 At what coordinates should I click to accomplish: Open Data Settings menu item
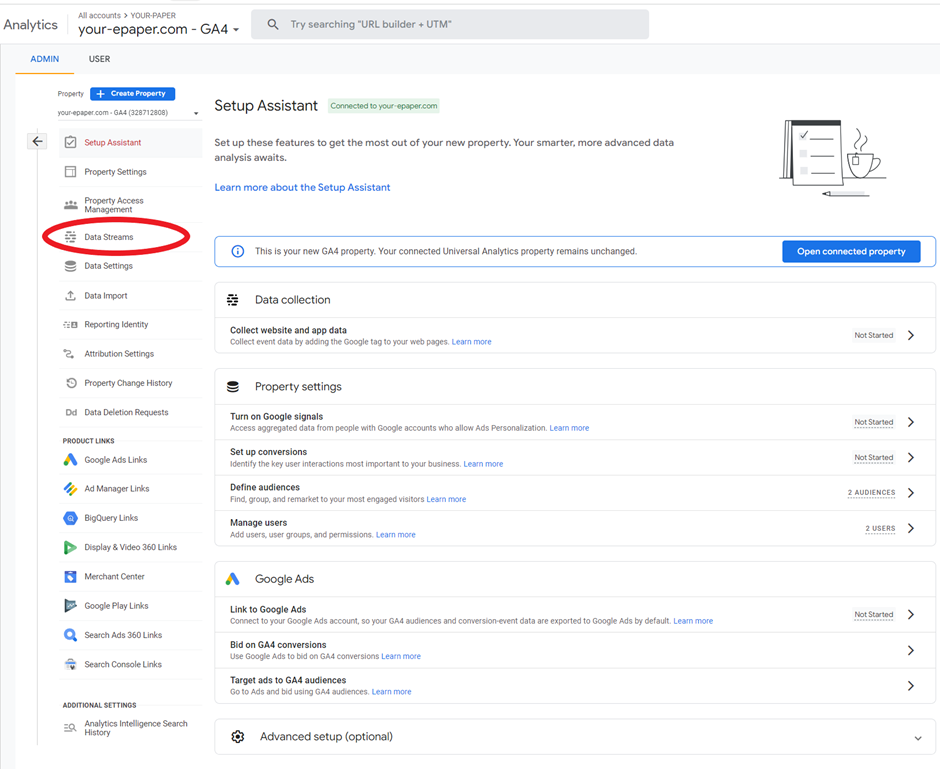click(x=131, y=266)
